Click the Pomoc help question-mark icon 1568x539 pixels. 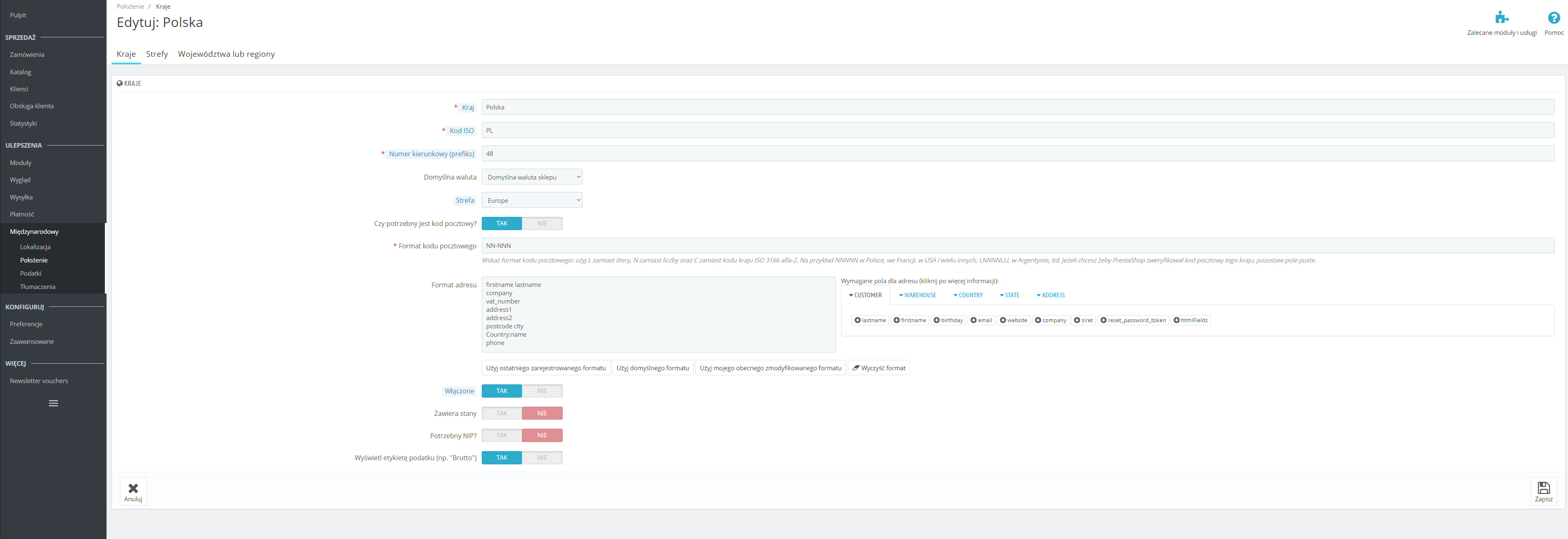pos(1553,18)
